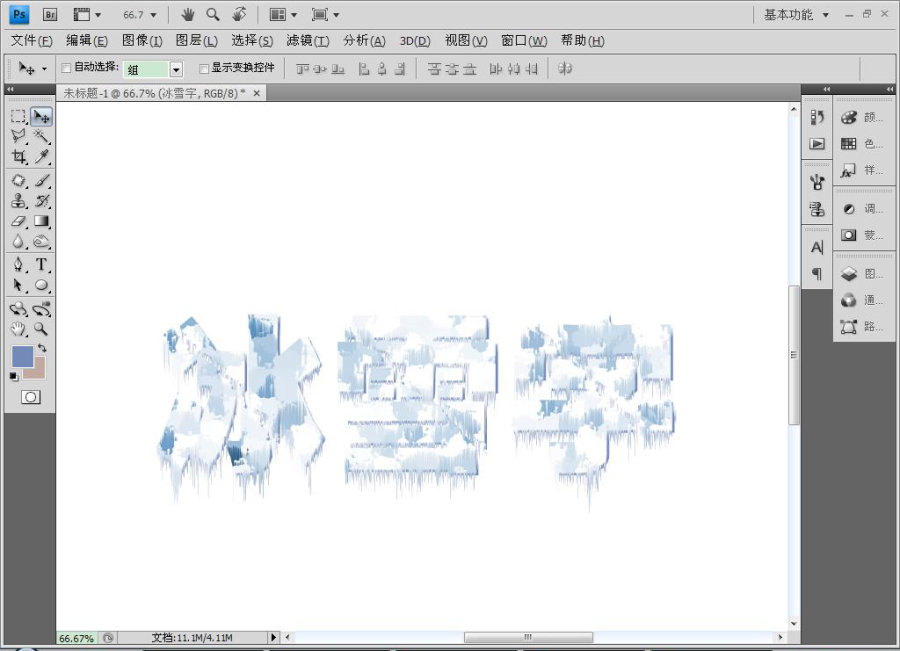Image resolution: width=900 pixels, height=651 pixels.
Task: Open the 组 auto-select dropdown
Action: coord(176,69)
